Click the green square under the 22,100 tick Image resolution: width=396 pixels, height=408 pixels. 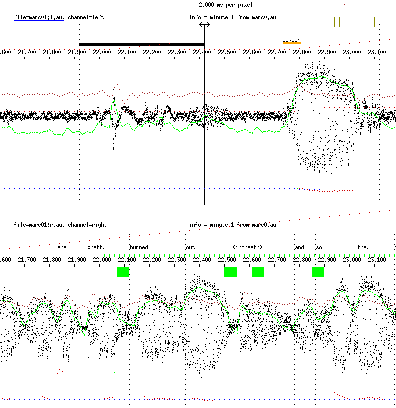(123, 272)
